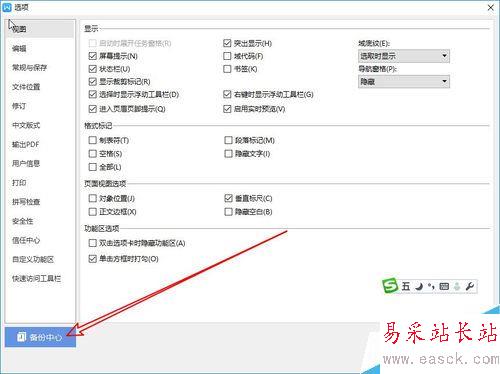Uncheck the 屏幕提示(N) checkbox
The image size is (500, 374).
pyautogui.click(x=93, y=56)
